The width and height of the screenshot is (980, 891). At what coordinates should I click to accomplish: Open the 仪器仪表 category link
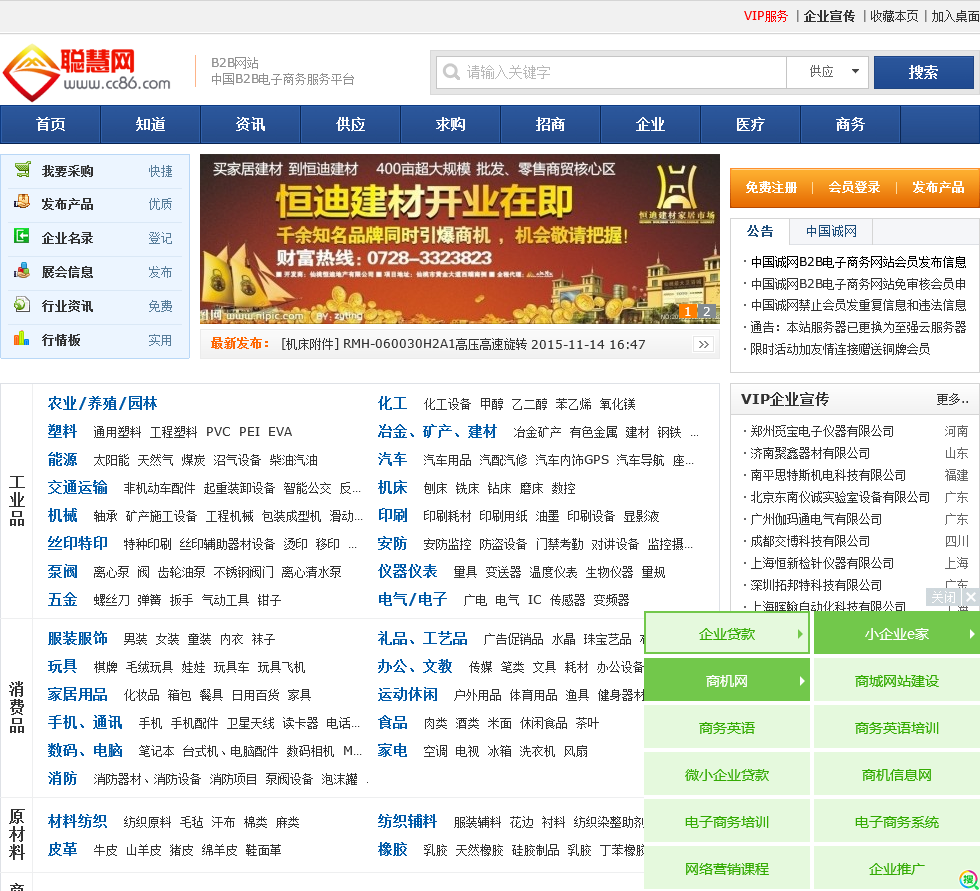click(x=408, y=571)
